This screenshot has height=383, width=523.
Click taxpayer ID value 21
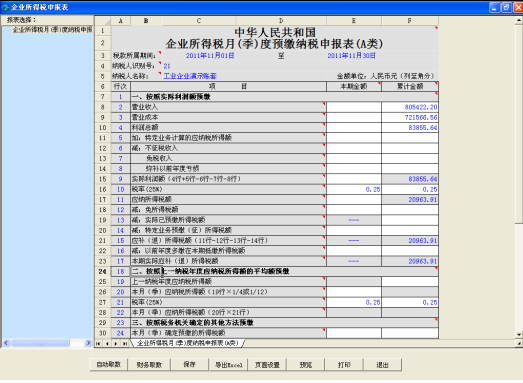167,66
